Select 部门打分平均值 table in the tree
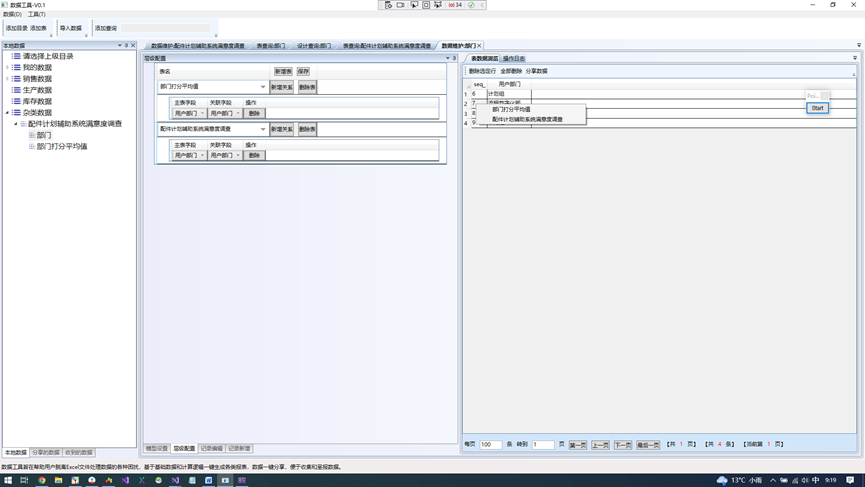The width and height of the screenshot is (865, 487). click(x=62, y=147)
